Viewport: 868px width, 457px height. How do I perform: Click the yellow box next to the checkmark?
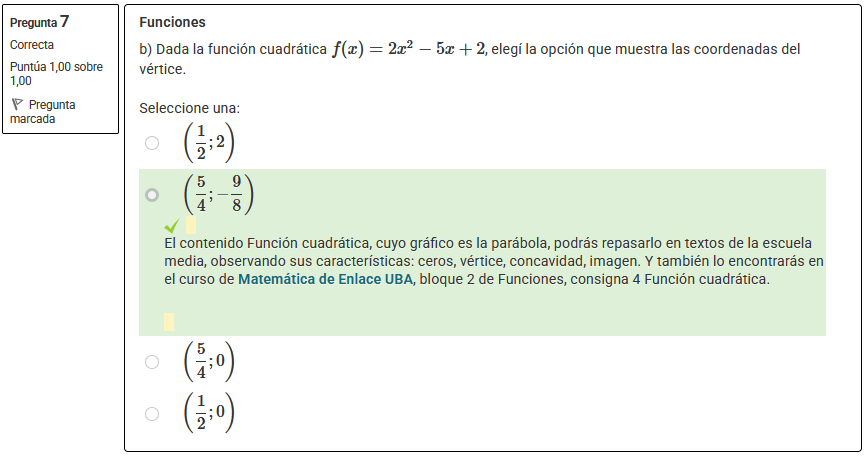click(x=190, y=225)
